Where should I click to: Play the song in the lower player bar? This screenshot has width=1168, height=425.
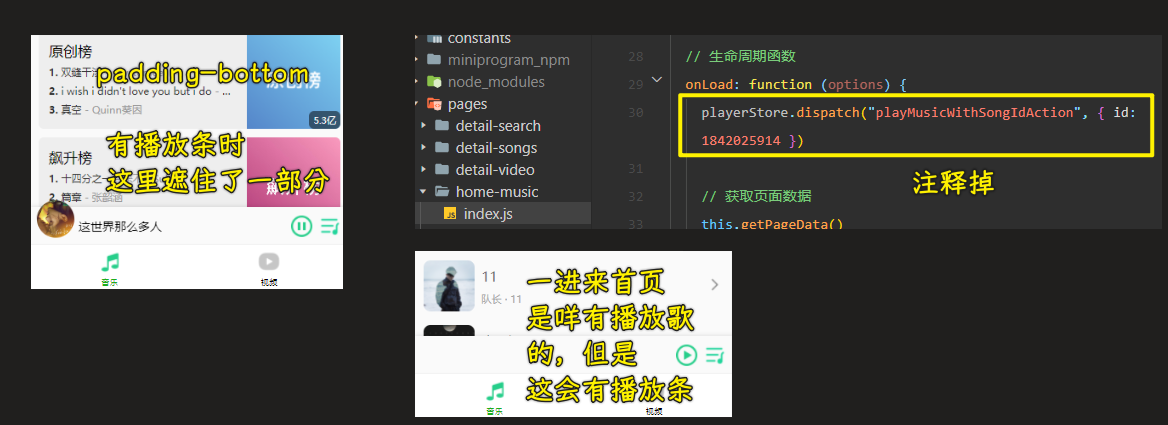[x=686, y=355]
